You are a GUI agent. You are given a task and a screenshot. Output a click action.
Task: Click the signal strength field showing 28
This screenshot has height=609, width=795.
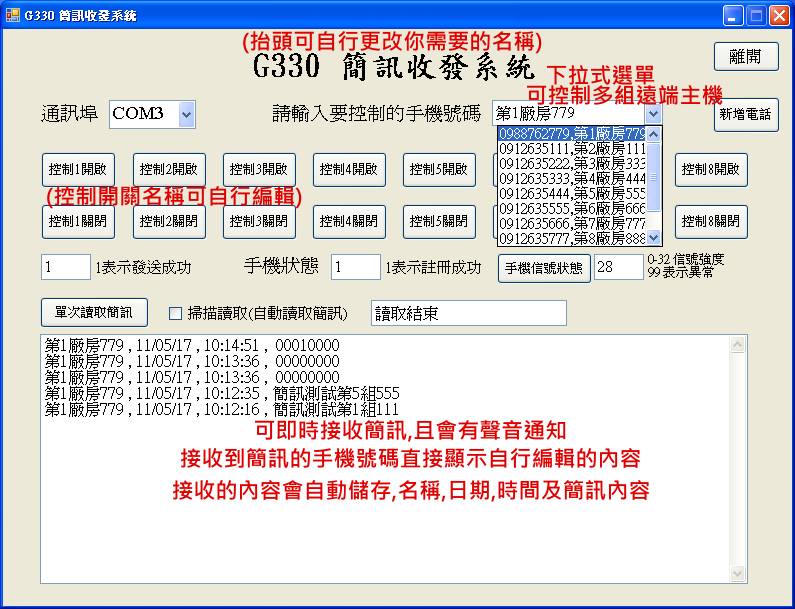coord(618,267)
